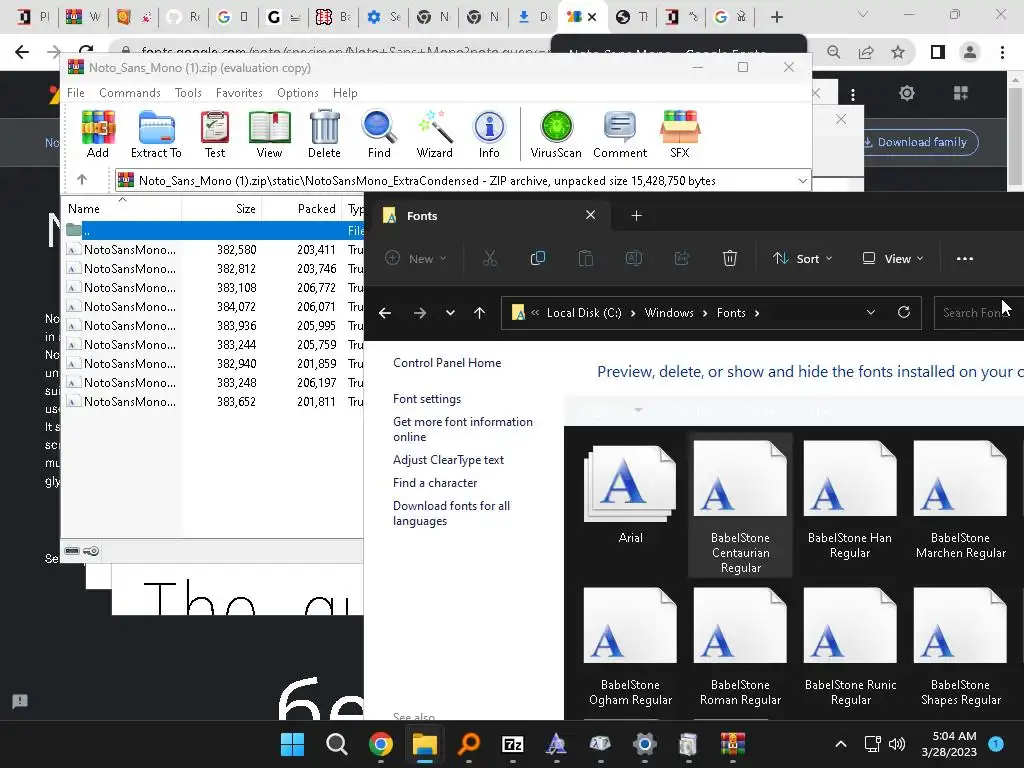
Task: Bookmark page with Chrome star icon
Action: 898,52
